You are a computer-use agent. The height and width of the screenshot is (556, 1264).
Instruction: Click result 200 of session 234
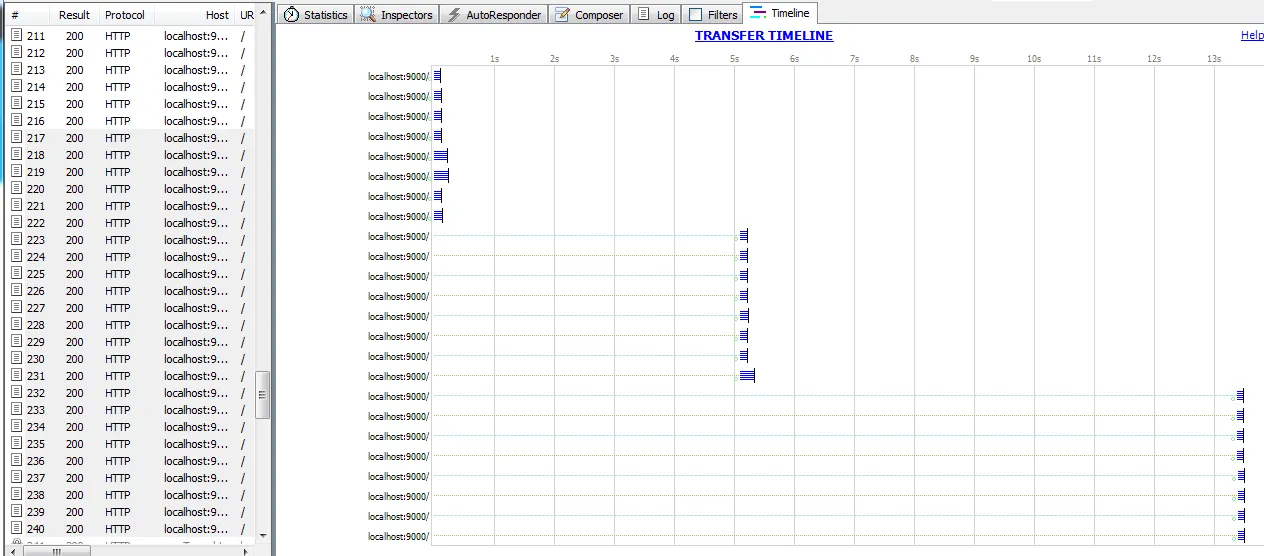click(75, 427)
